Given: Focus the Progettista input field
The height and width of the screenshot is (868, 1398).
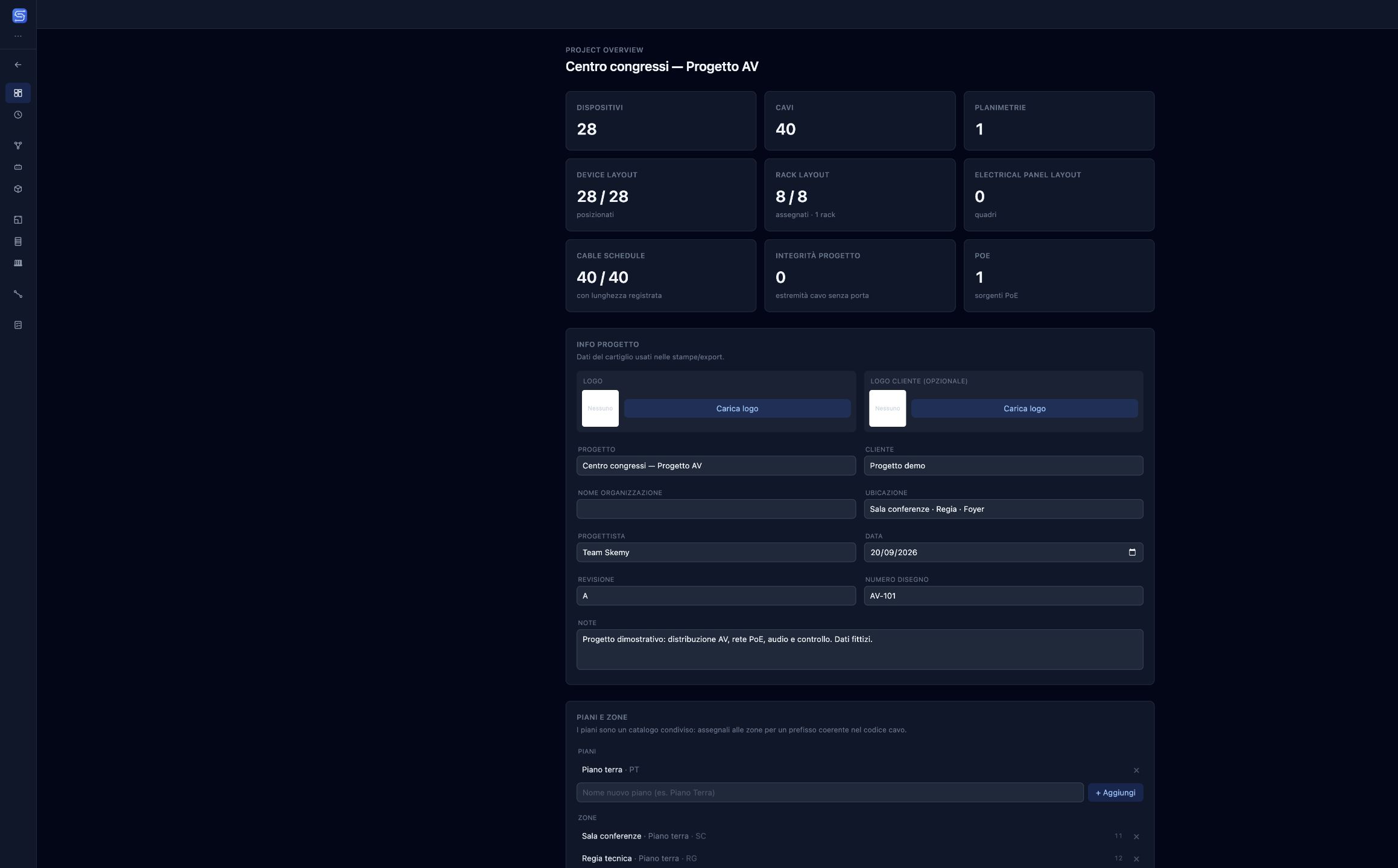Looking at the screenshot, I should tap(716, 552).
